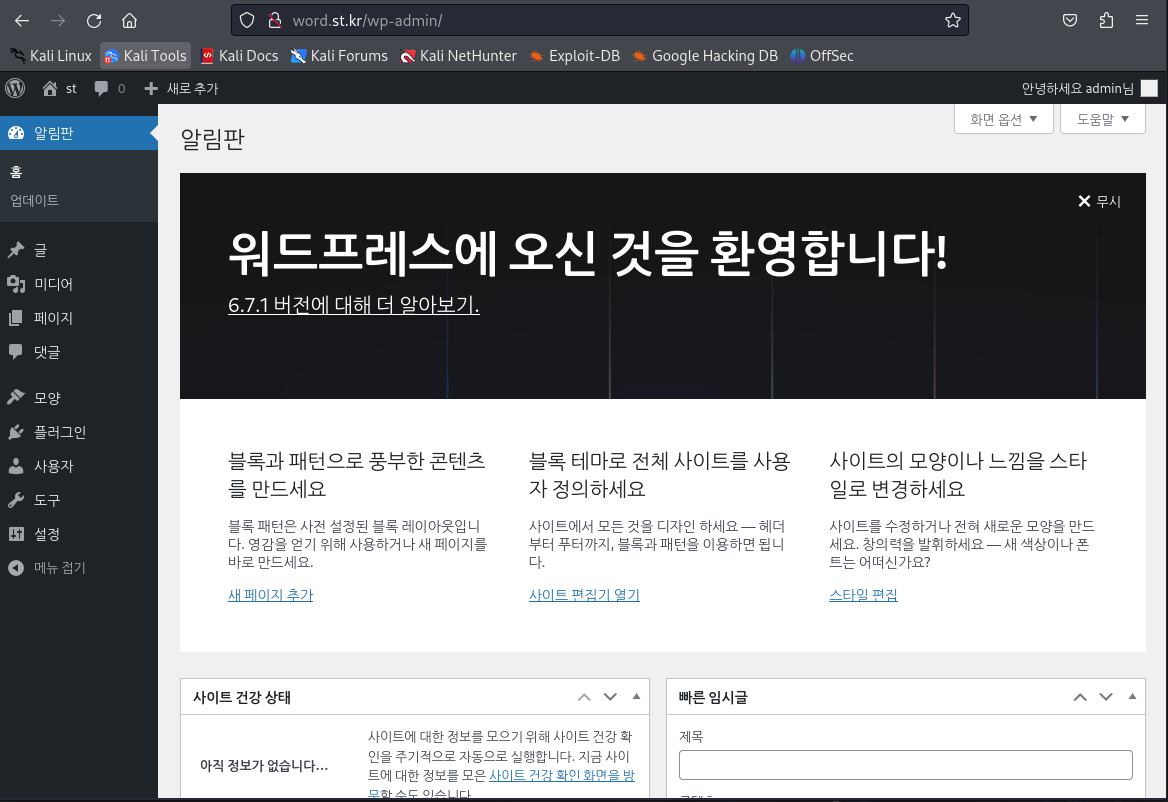1168x802 pixels.
Task: Click the admin avatar square
Action: (x=1149, y=89)
